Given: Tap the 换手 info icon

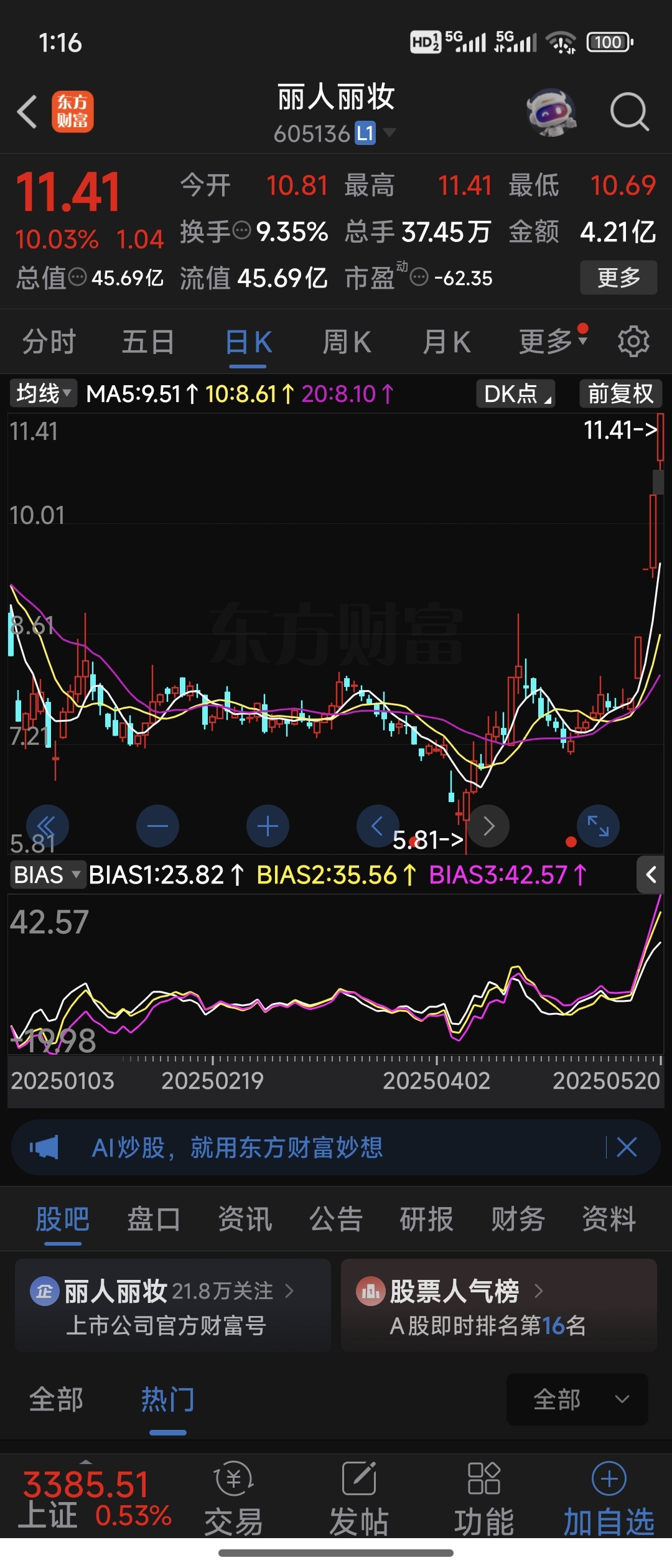Looking at the screenshot, I should click(x=241, y=231).
